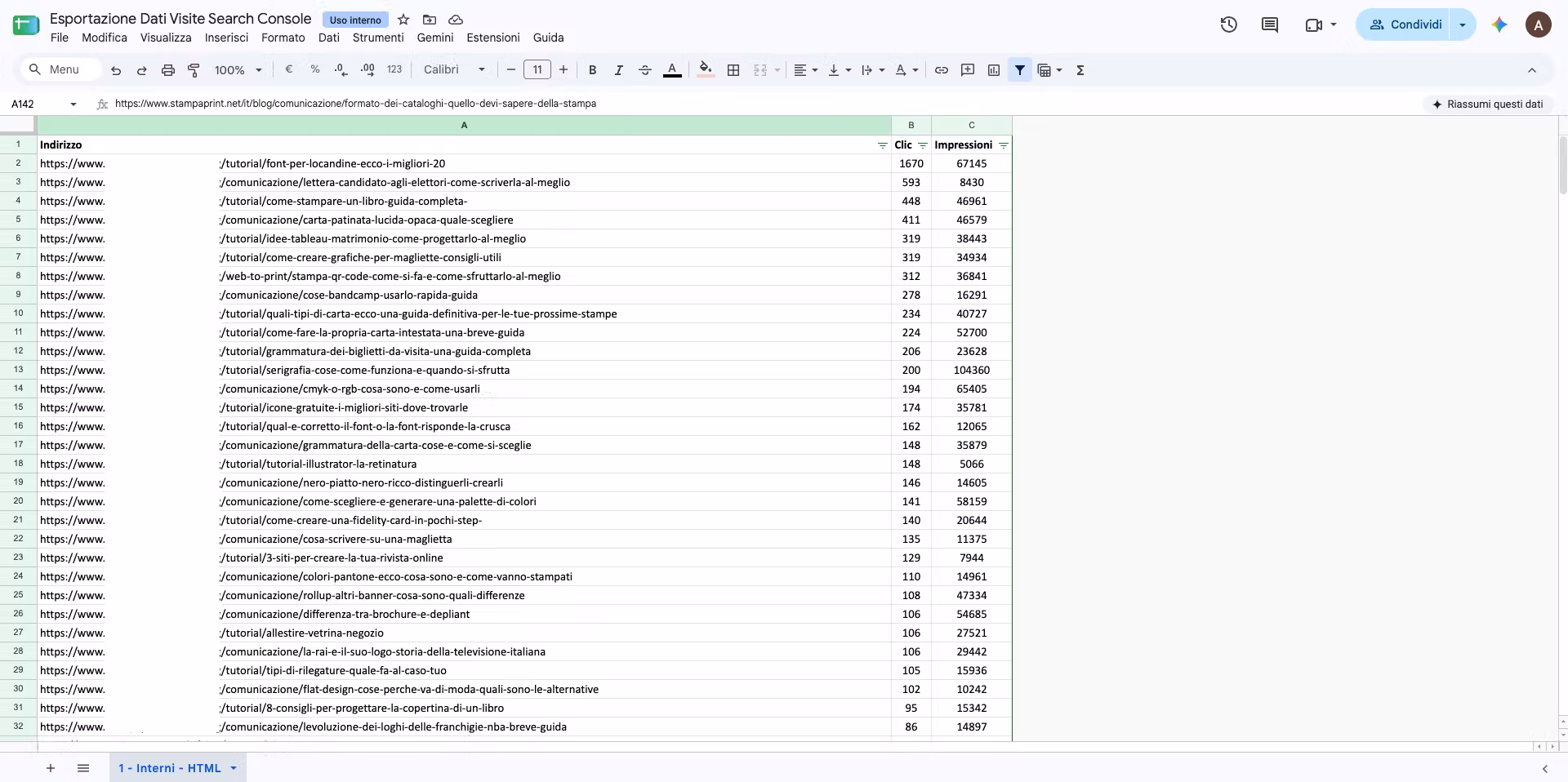Insert a link
This screenshot has width=1568, height=782.
coord(941,70)
